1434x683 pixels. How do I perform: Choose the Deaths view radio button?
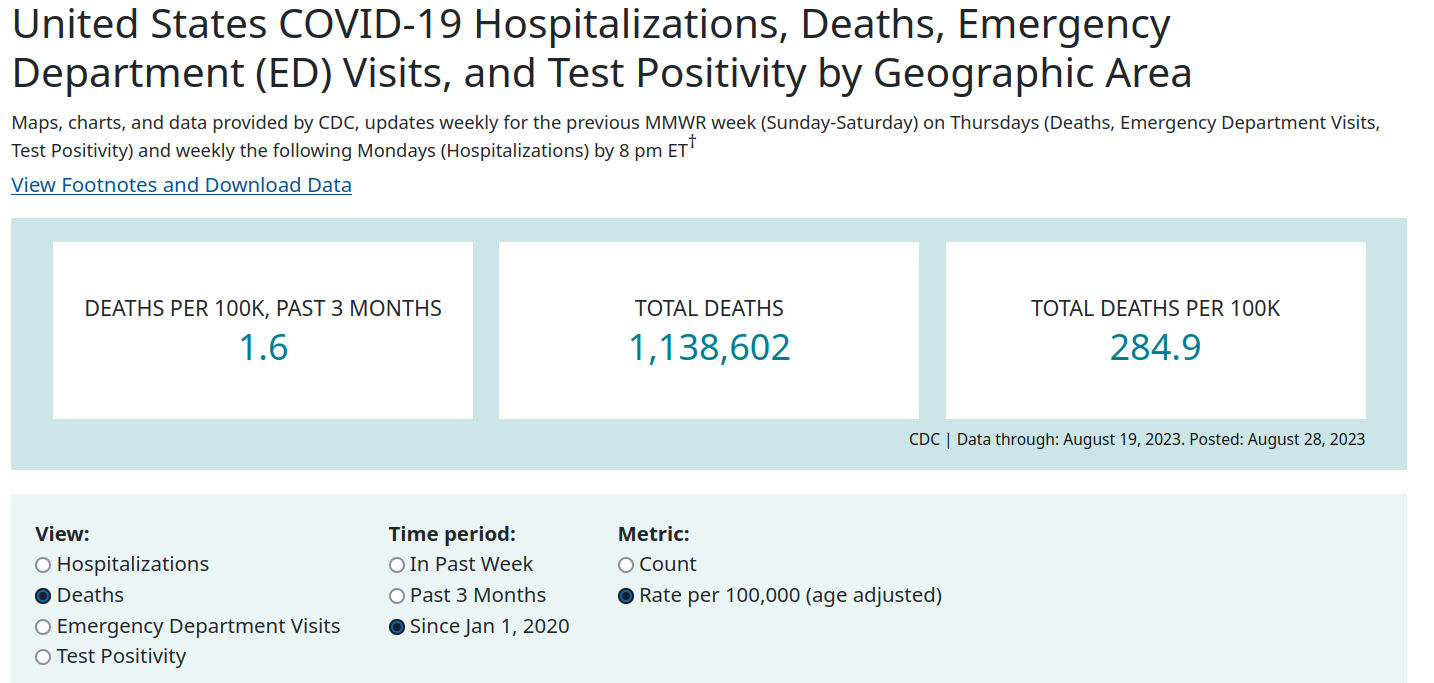[43, 596]
